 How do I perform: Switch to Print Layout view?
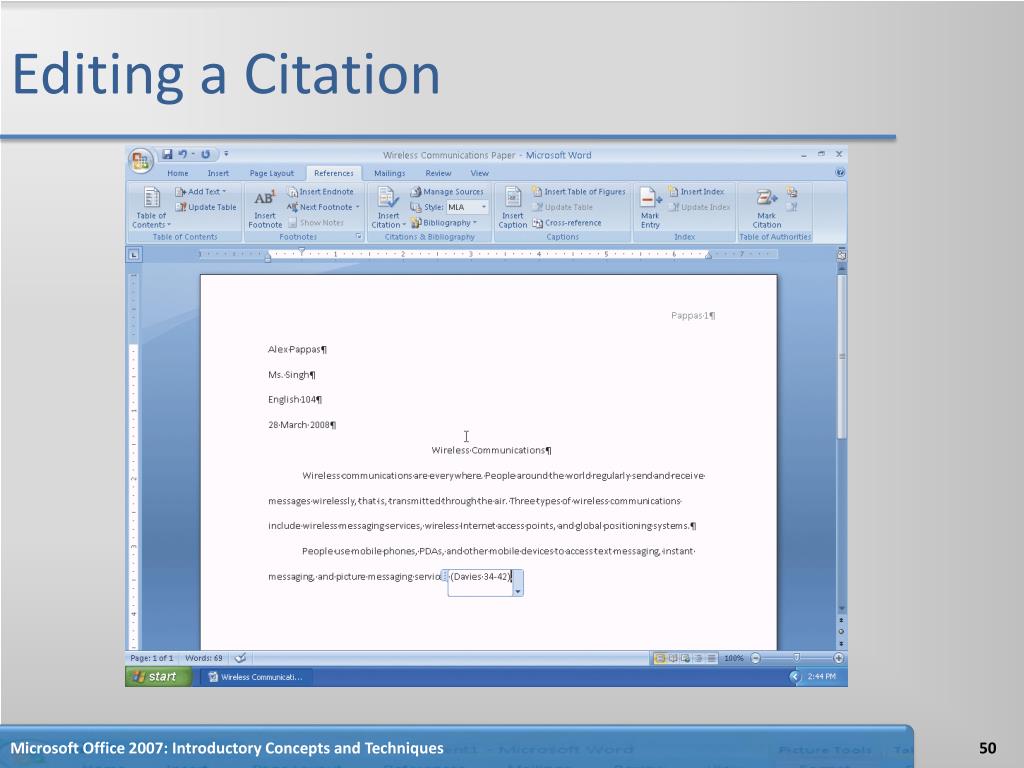coord(660,658)
